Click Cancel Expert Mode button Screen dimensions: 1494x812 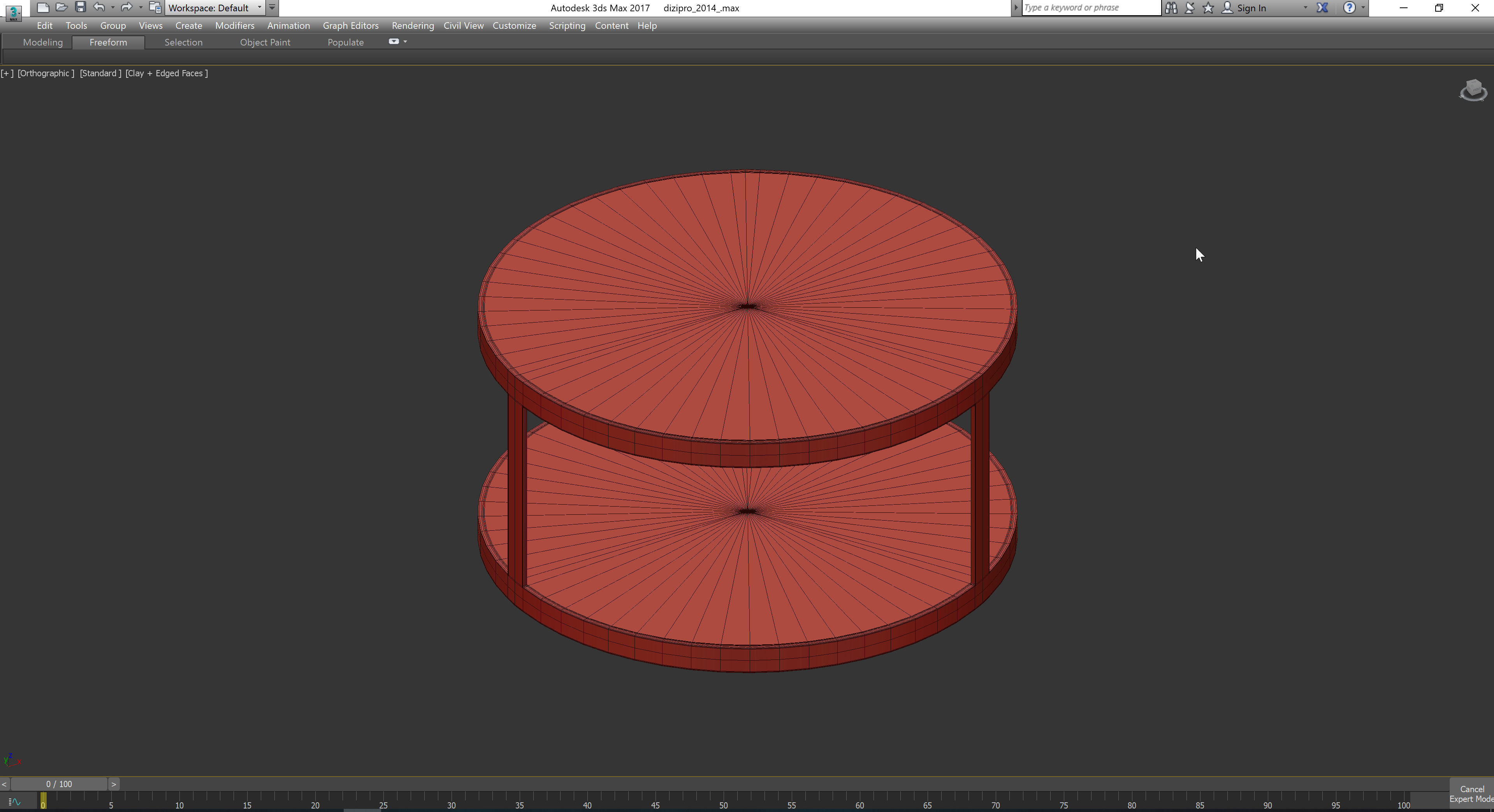(1471, 793)
